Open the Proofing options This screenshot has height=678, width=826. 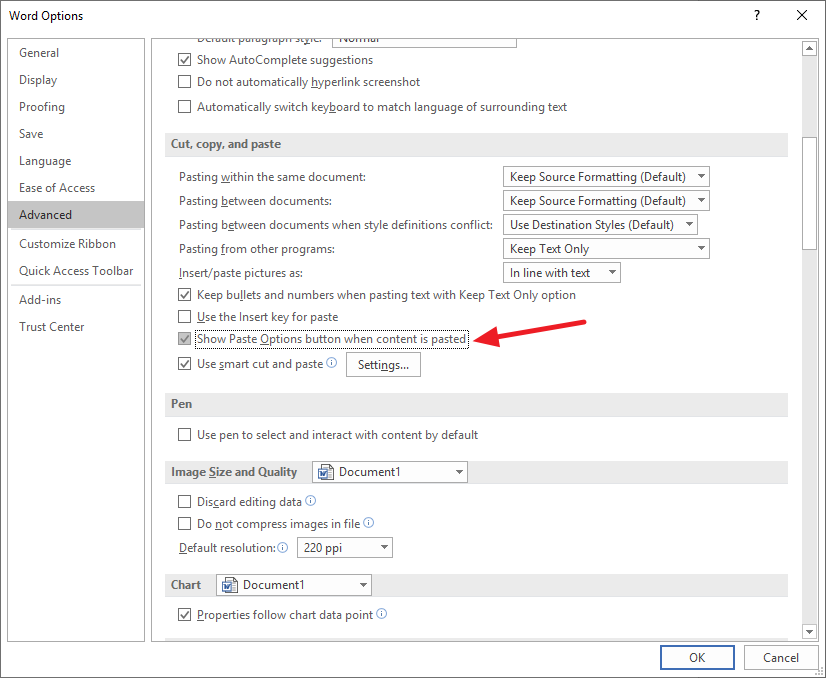coord(76,107)
